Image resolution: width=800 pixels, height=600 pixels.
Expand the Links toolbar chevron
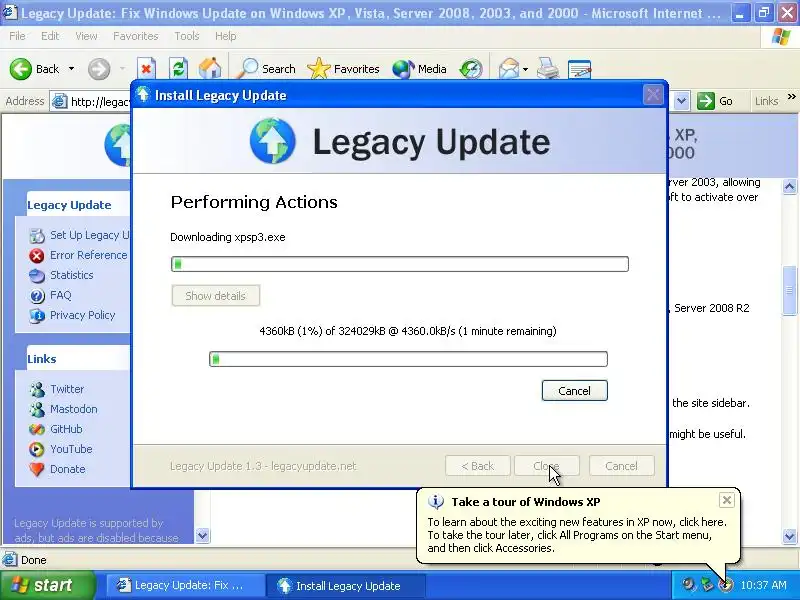[x=791, y=96]
